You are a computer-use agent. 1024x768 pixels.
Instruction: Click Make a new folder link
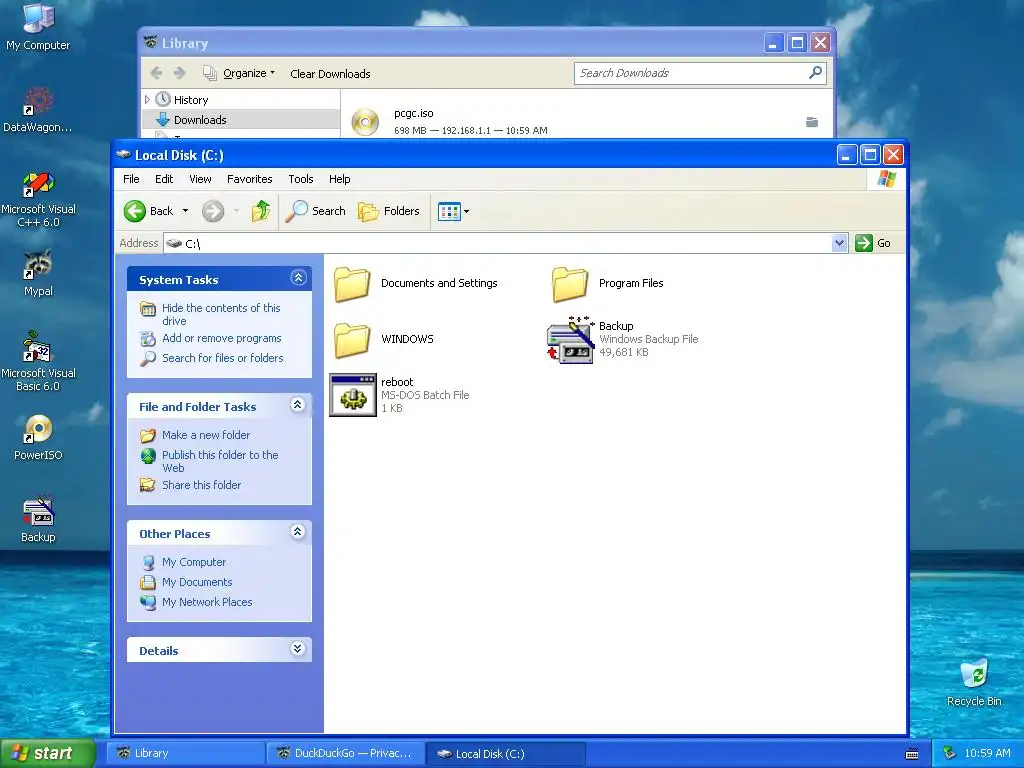click(206, 435)
